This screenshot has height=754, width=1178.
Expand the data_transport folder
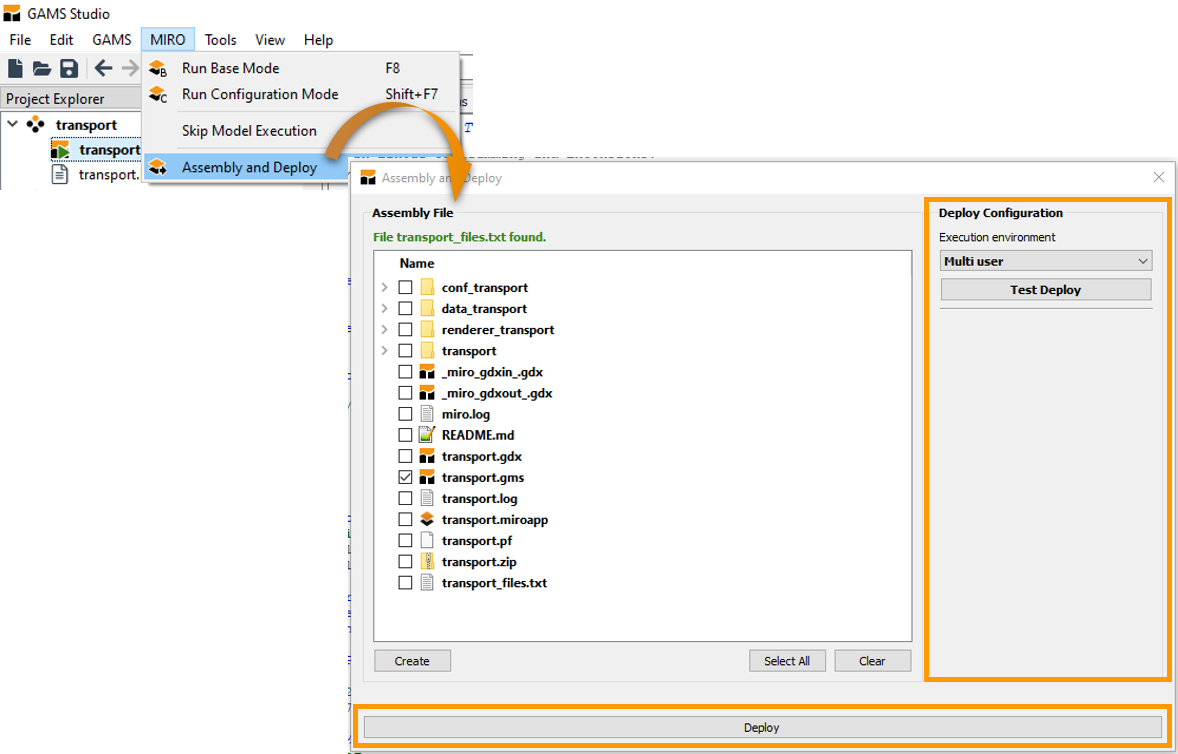coord(384,309)
